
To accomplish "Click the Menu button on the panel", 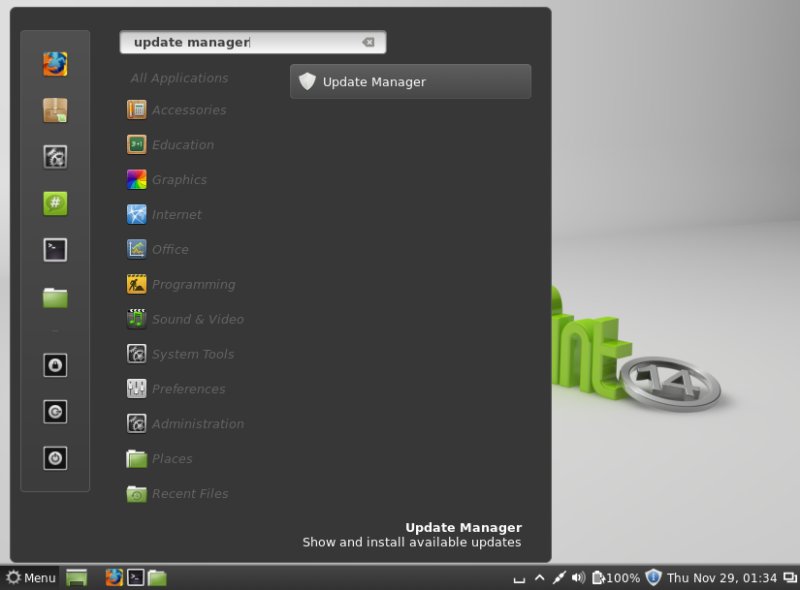I will [31, 577].
